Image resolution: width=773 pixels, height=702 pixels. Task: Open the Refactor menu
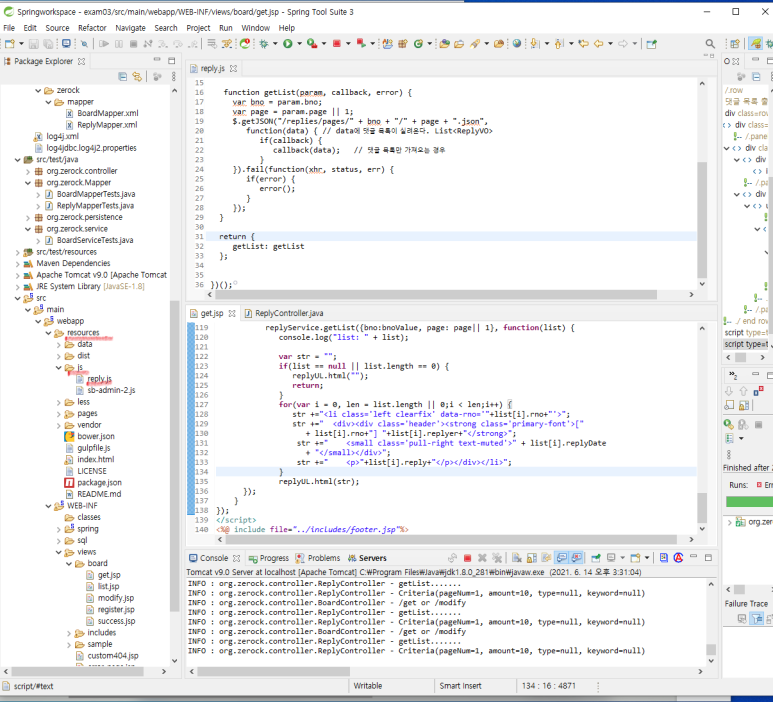pos(92,28)
